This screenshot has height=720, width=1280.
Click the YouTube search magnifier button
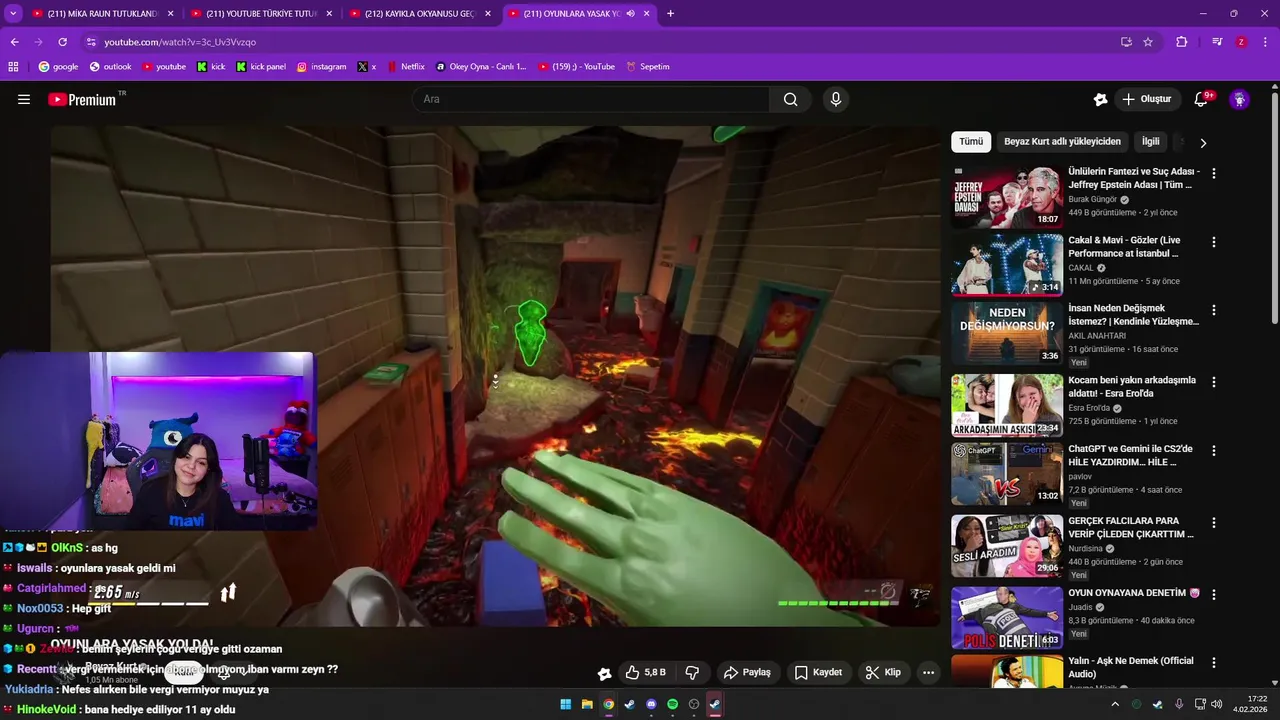(790, 99)
